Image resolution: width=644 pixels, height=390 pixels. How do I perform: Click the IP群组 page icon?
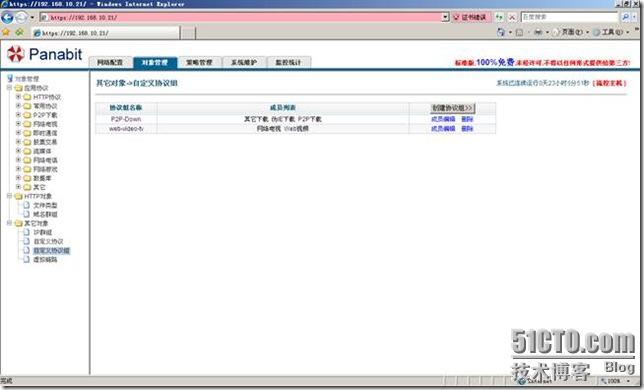pos(27,232)
